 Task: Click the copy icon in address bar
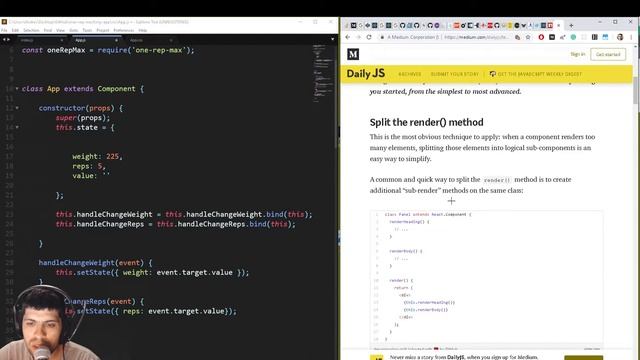(x=518, y=37)
